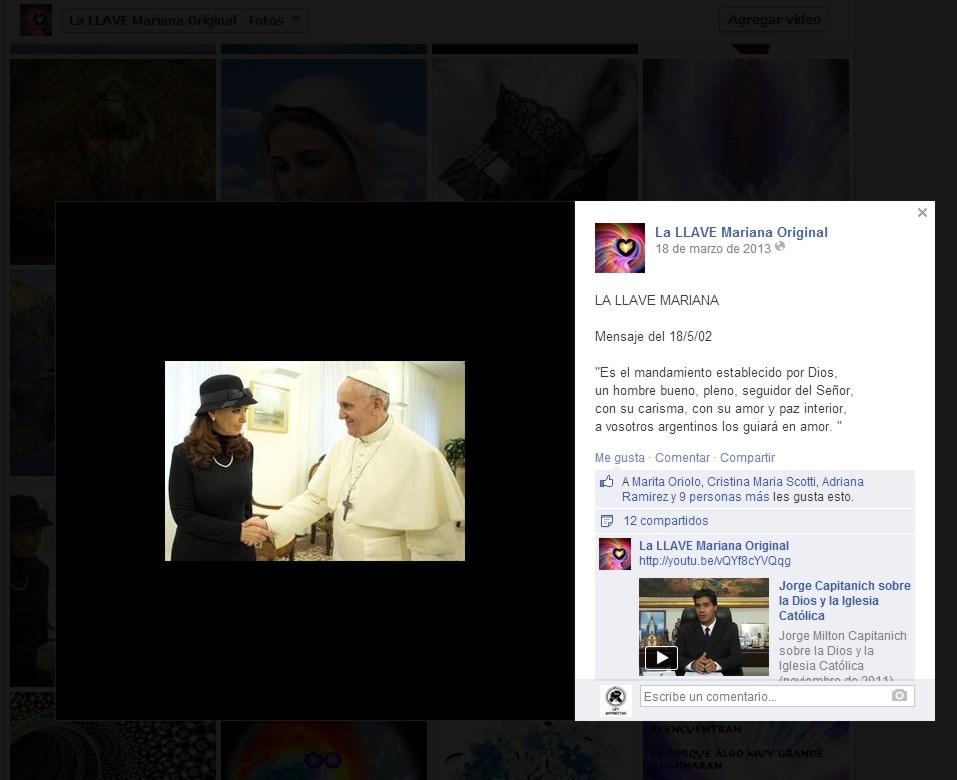
Task: Click the share icon beside 12 compartidos
Action: pyautogui.click(x=606, y=521)
